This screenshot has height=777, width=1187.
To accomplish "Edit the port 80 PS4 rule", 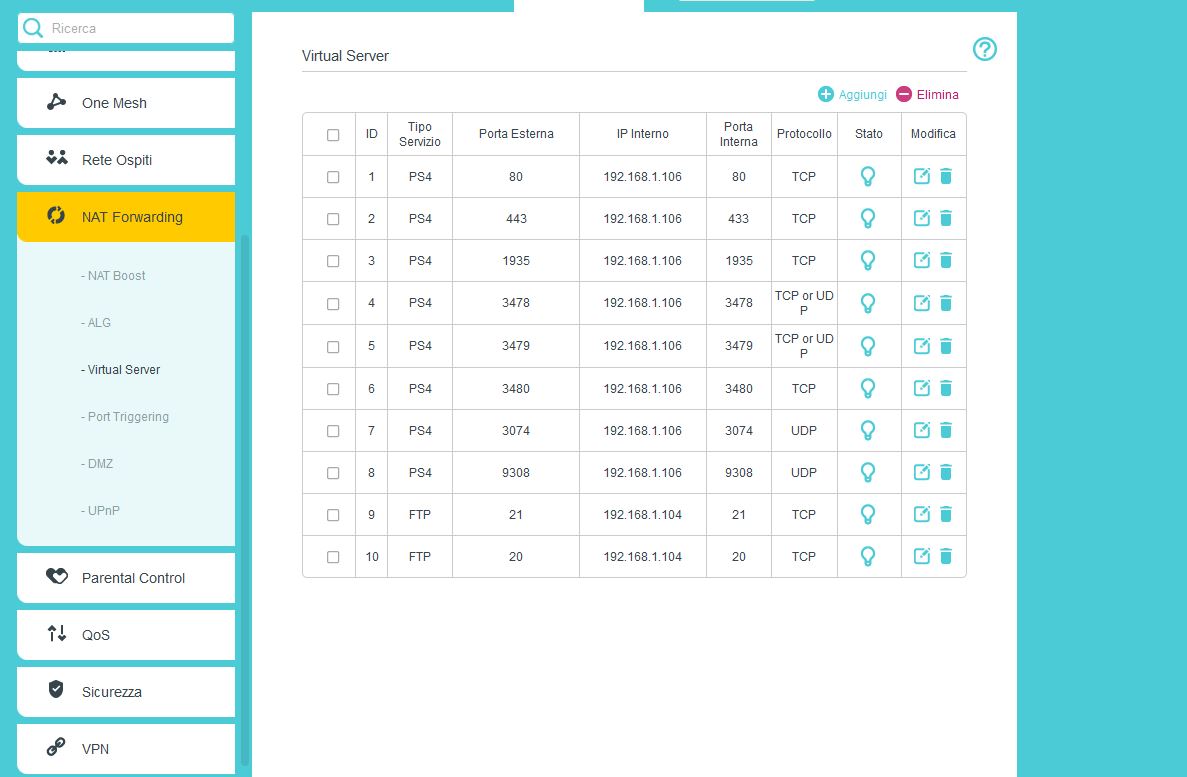I will 922,177.
